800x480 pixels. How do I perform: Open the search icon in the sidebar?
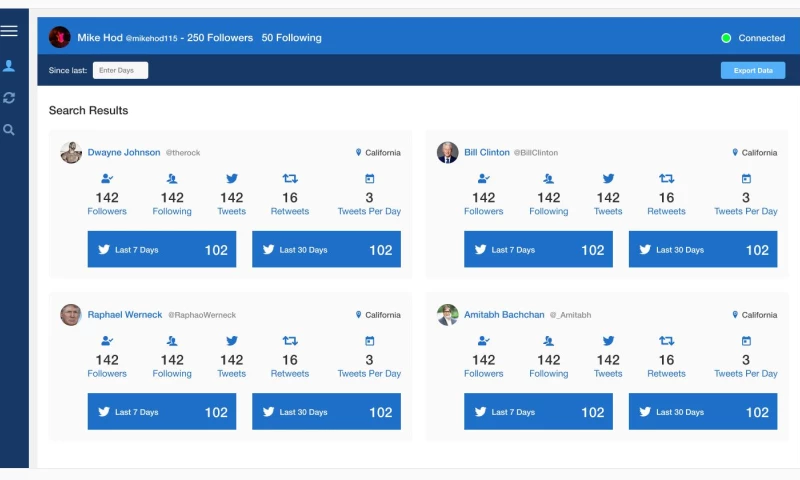9,130
